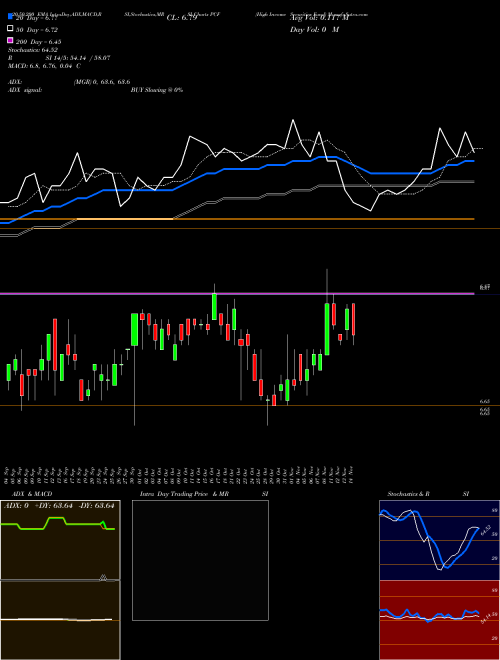
Task: Click the 'Avg Vol: 0.117 M' readout
Action: tap(319, 18)
